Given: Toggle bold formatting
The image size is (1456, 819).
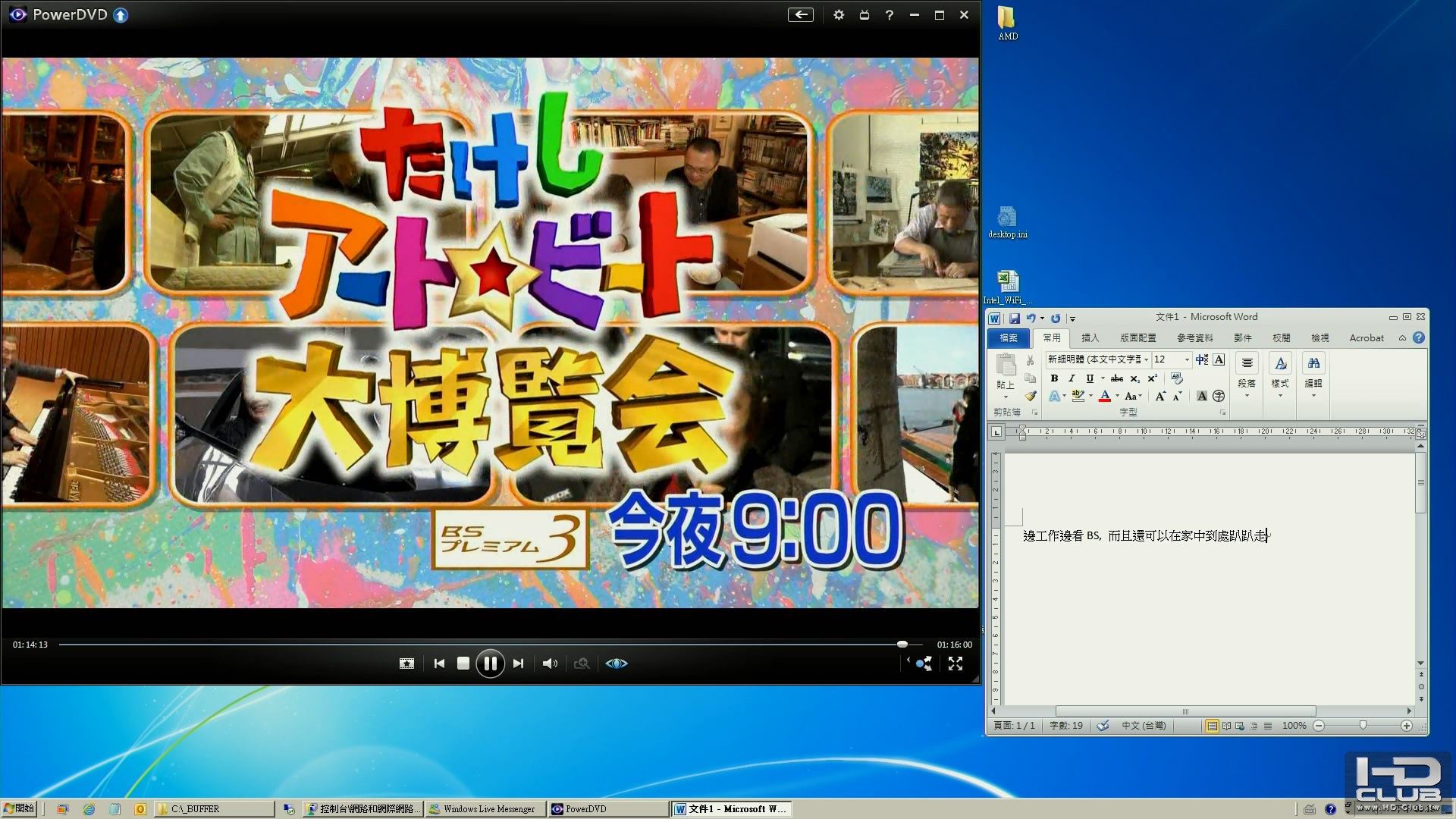Looking at the screenshot, I should tap(1054, 378).
